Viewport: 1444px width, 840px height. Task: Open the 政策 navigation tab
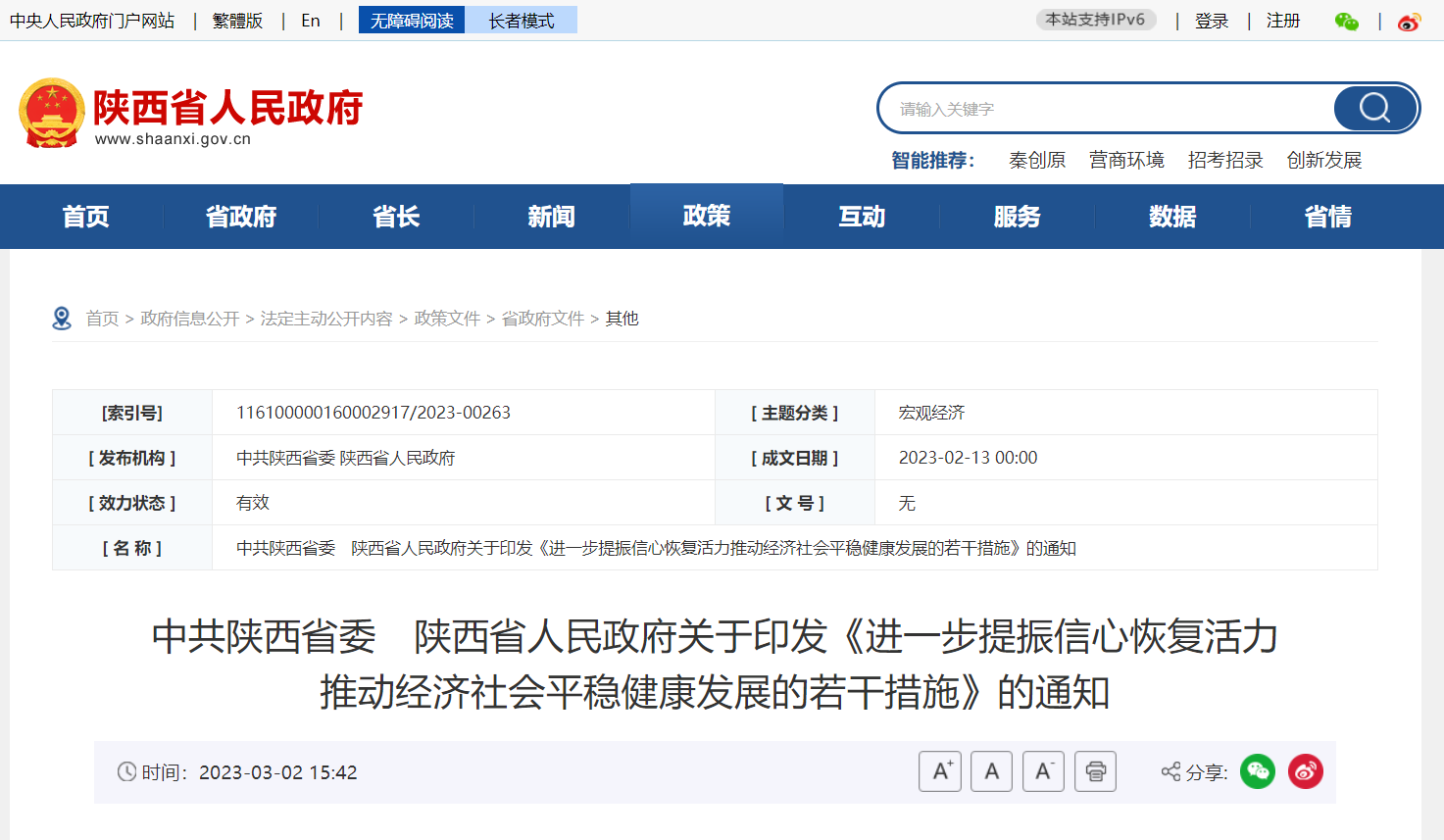(707, 216)
